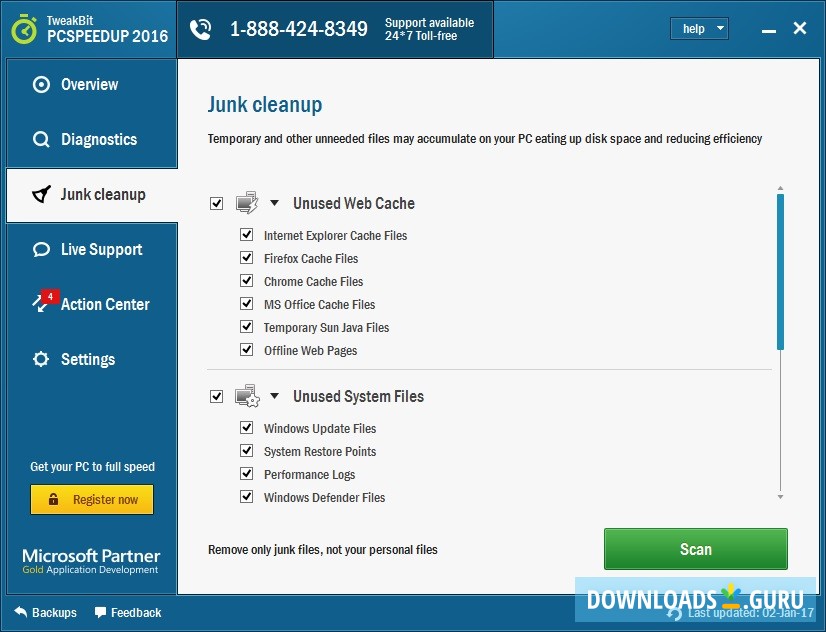Click the Unused Web Cache category icon

[247, 203]
